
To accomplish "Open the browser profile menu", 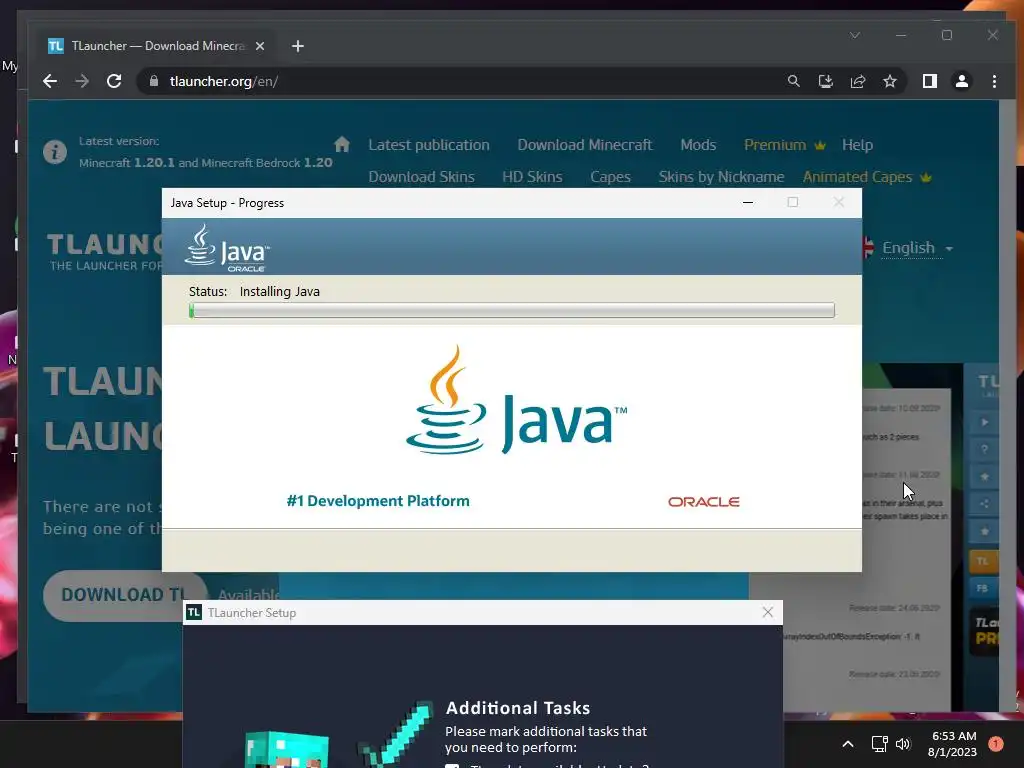I will pos(961,81).
